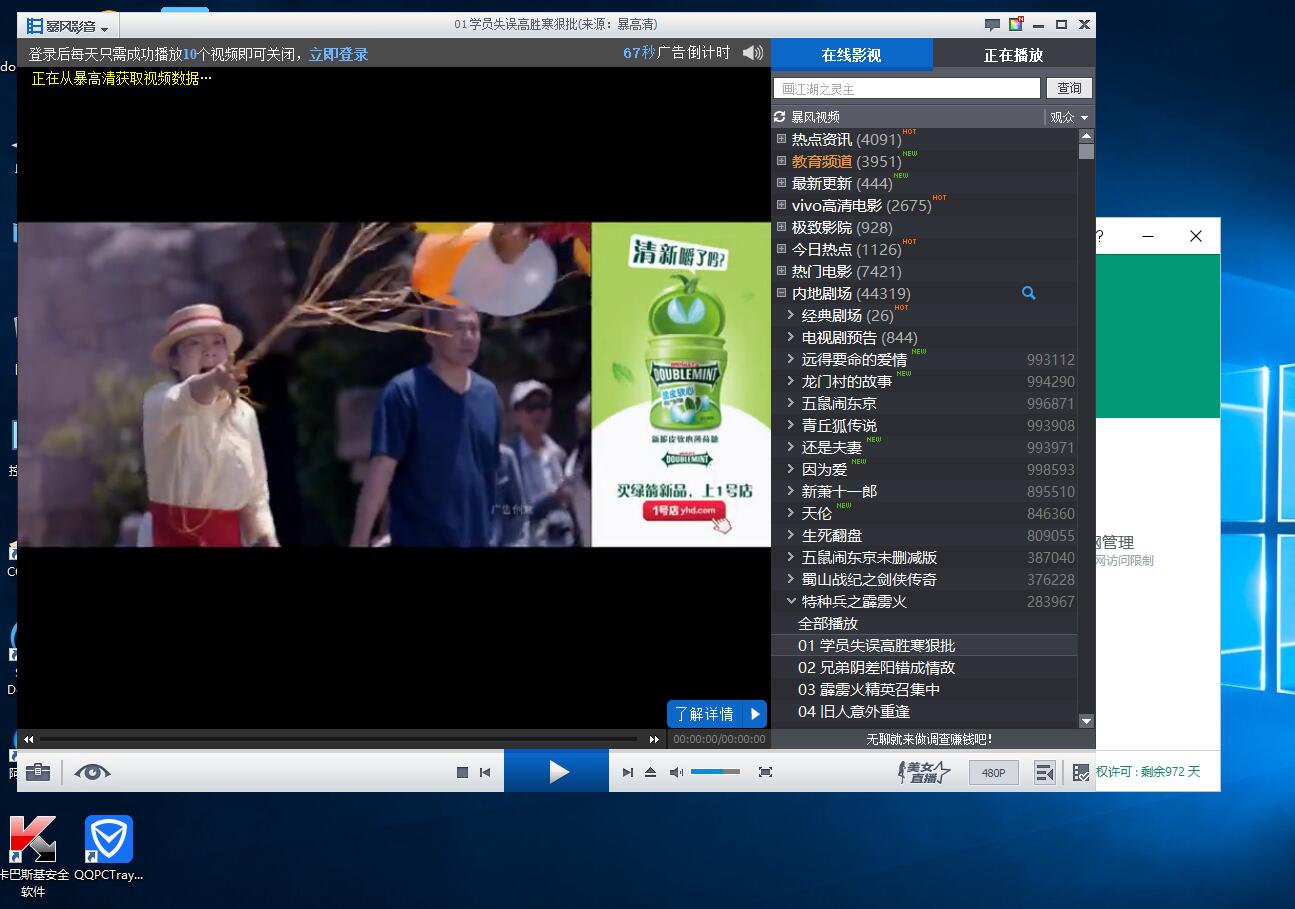Open a file with the eject icon
The height and width of the screenshot is (909, 1295).
tap(651, 772)
